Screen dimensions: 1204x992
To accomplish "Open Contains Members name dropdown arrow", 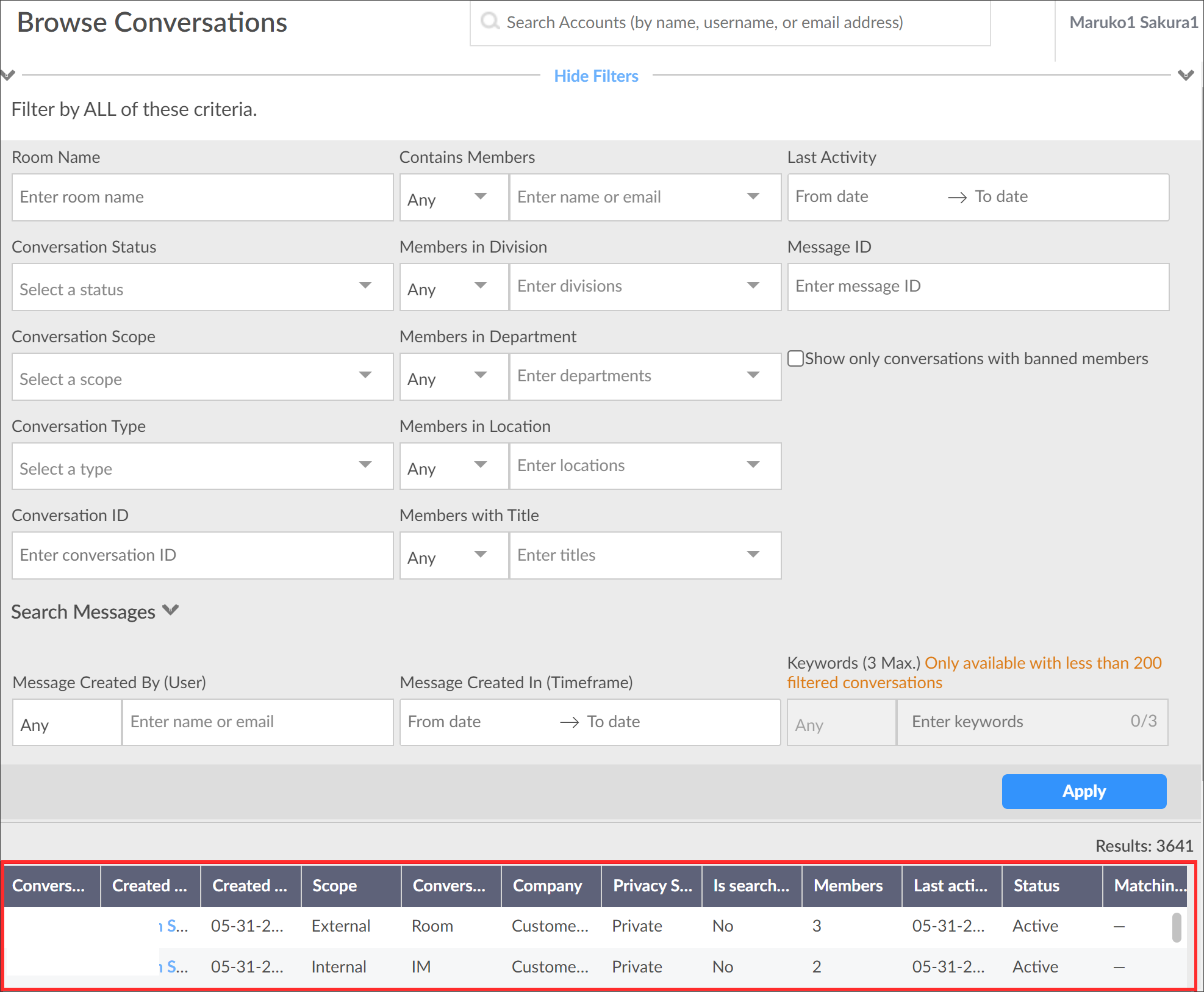I will click(753, 196).
